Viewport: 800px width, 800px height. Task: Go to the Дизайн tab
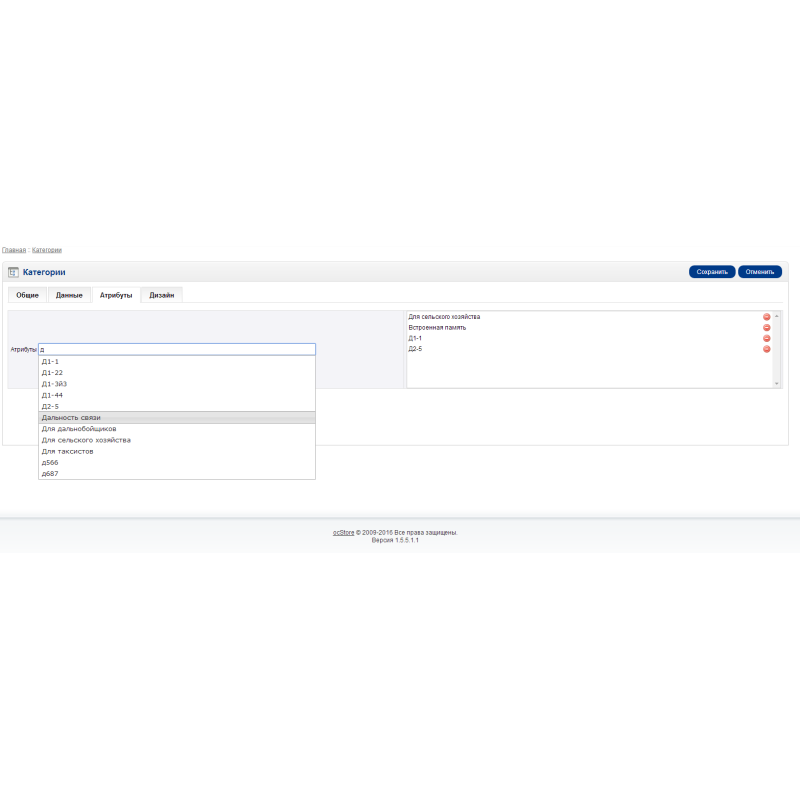coord(162,295)
